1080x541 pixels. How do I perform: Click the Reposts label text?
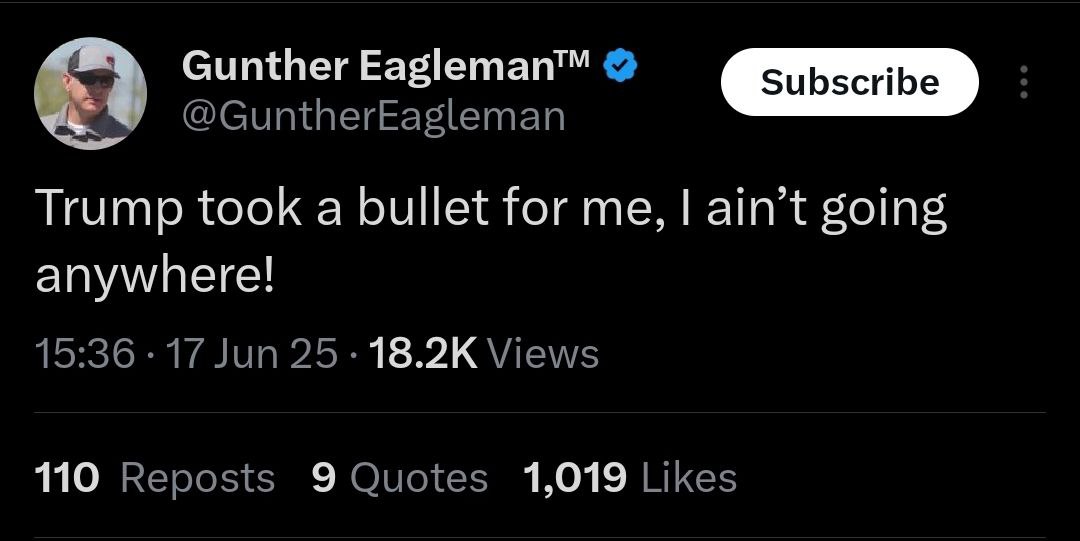tap(197, 478)
